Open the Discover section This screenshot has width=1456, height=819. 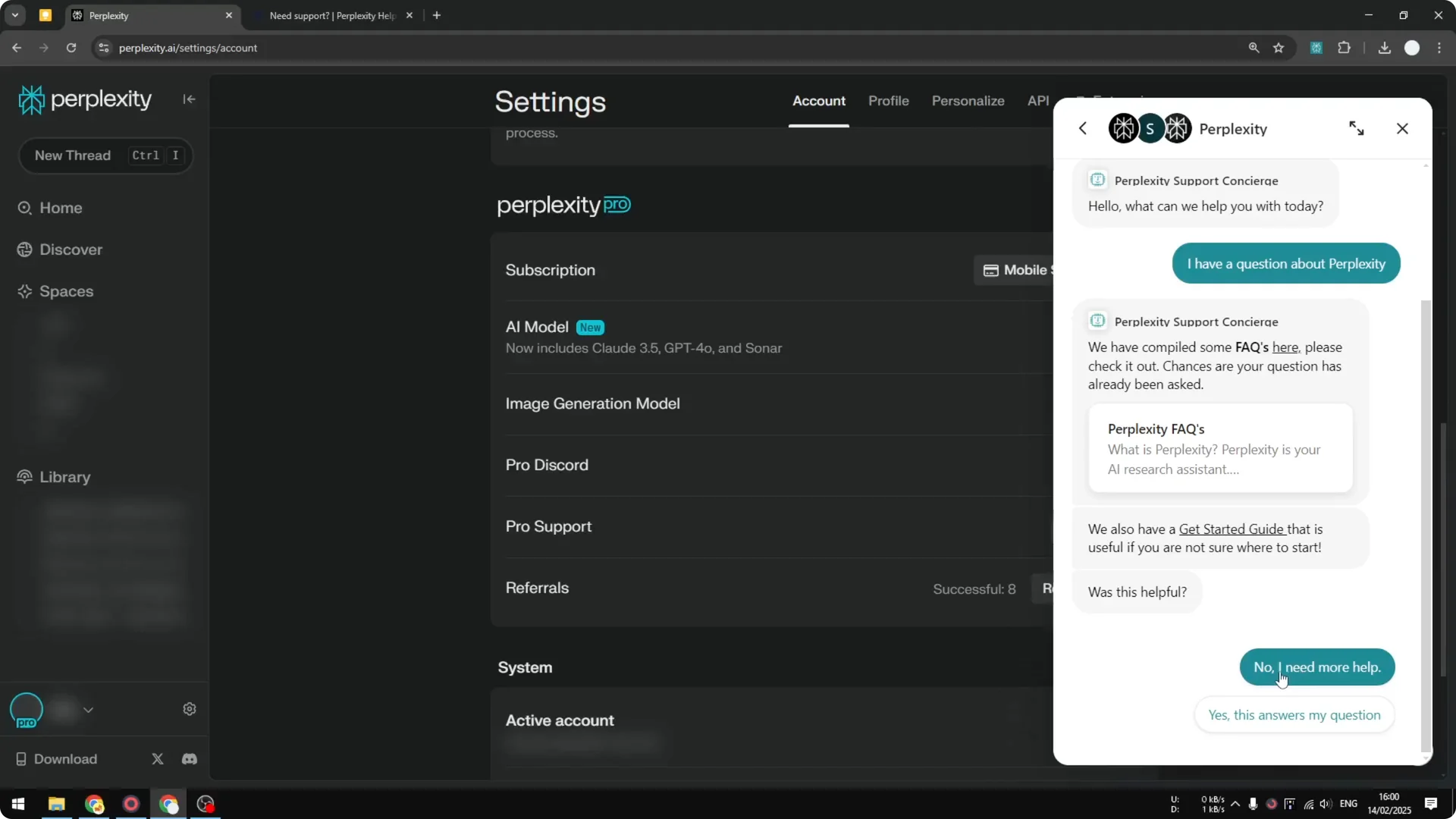pos(71,249)
